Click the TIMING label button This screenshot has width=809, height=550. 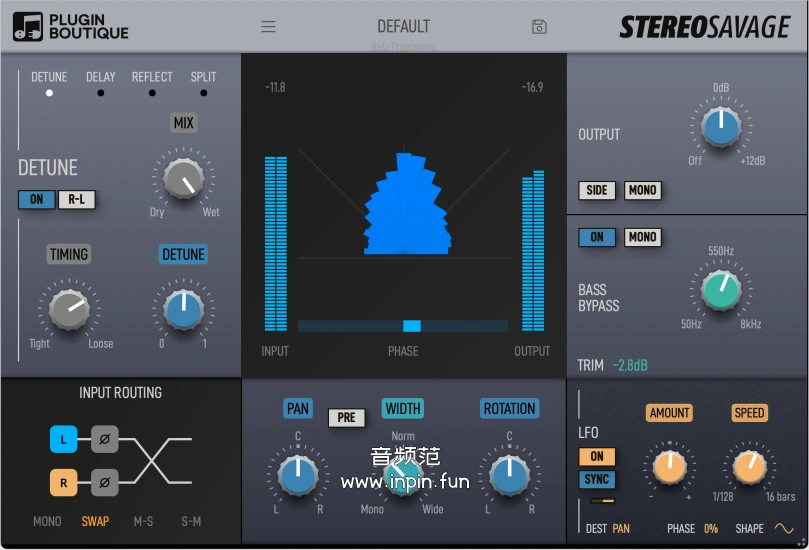(x=69, y=254)
